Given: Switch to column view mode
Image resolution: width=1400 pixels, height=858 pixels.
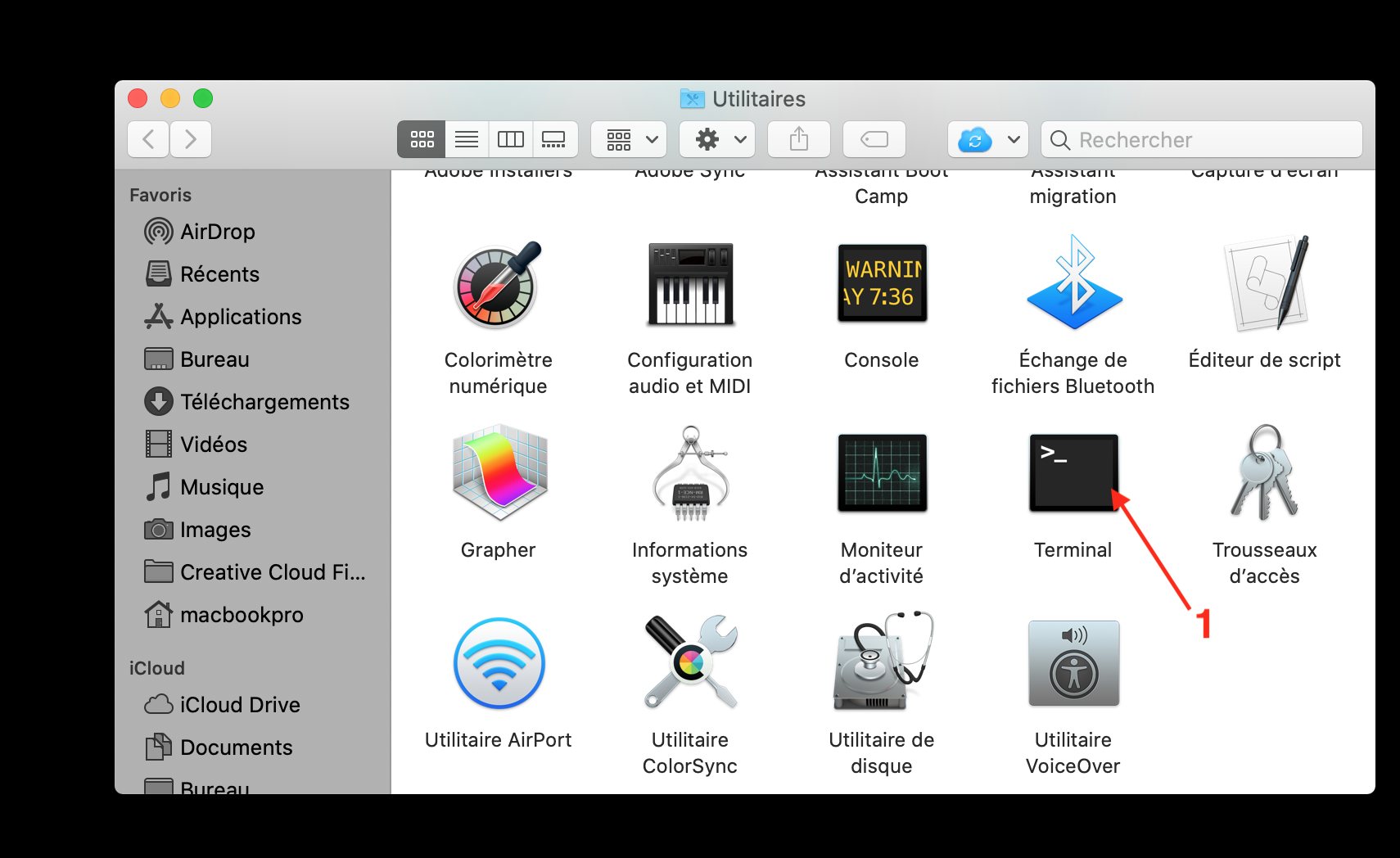Looking at the screenshot, I should coord(510,139).
